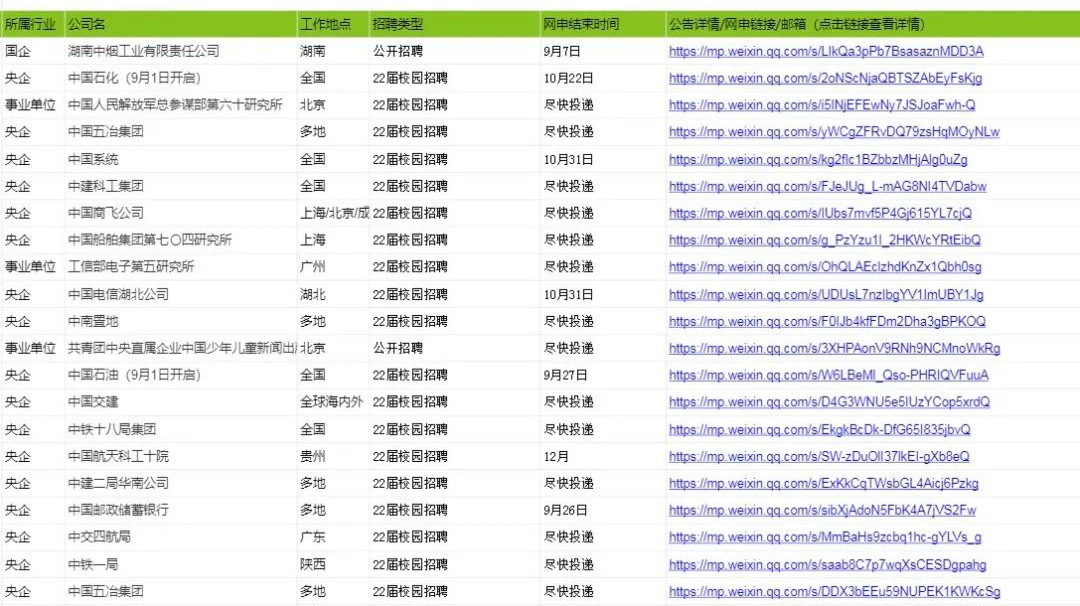The image size is (1080, 606).
Task: Select the 招聘类型 column header
Action: (455, 24)
